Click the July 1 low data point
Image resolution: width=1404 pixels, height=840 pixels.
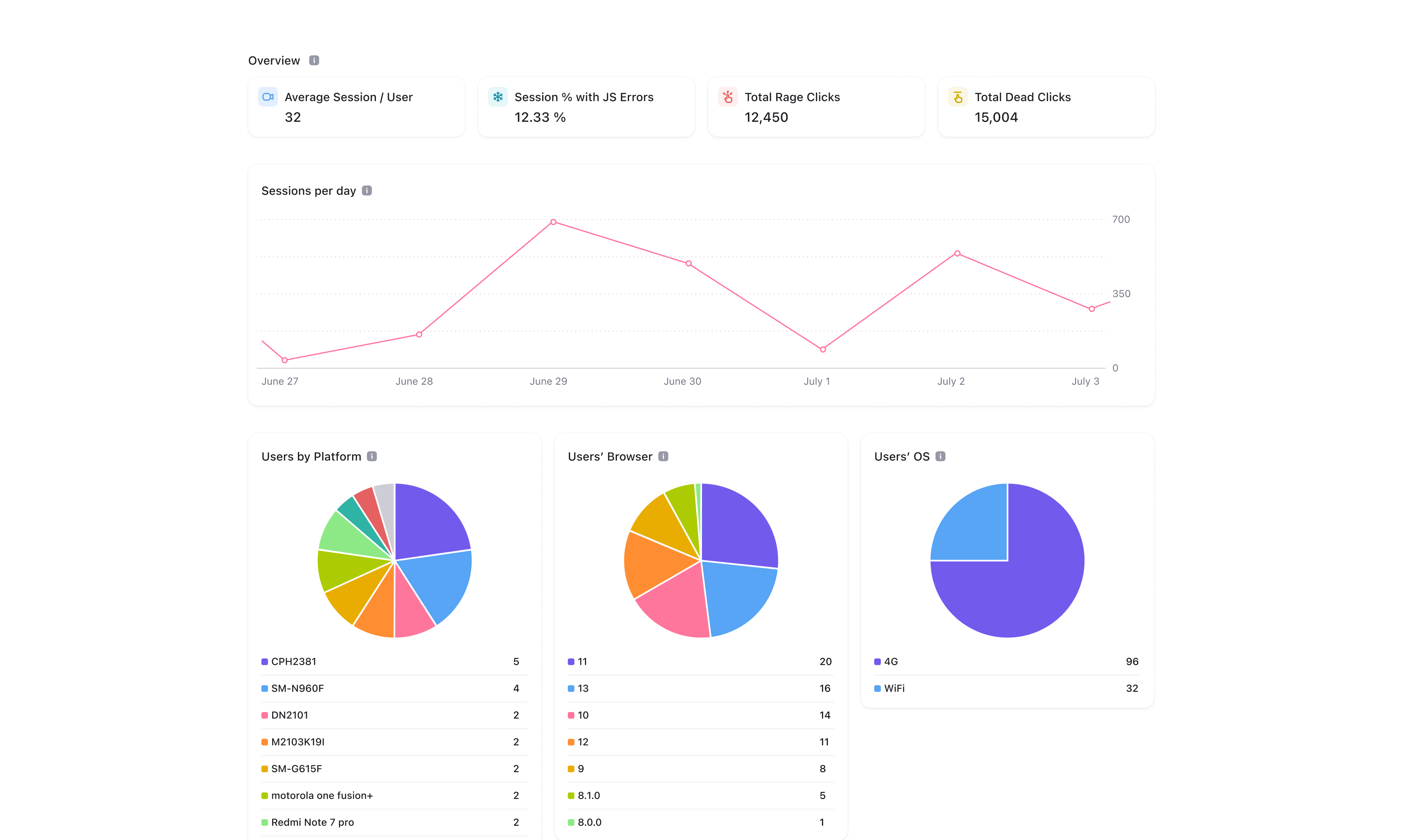(x=823, y=350)
